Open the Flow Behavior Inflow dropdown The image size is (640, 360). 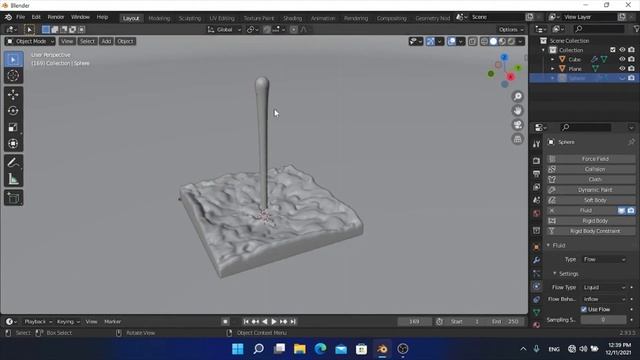604,299
